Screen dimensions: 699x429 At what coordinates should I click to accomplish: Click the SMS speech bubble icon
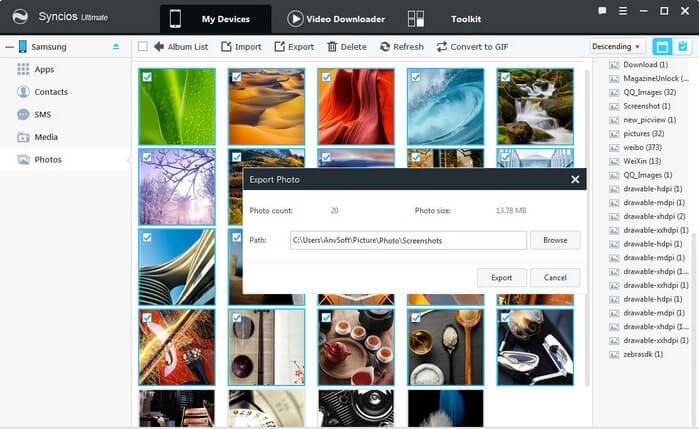(23, 114)
